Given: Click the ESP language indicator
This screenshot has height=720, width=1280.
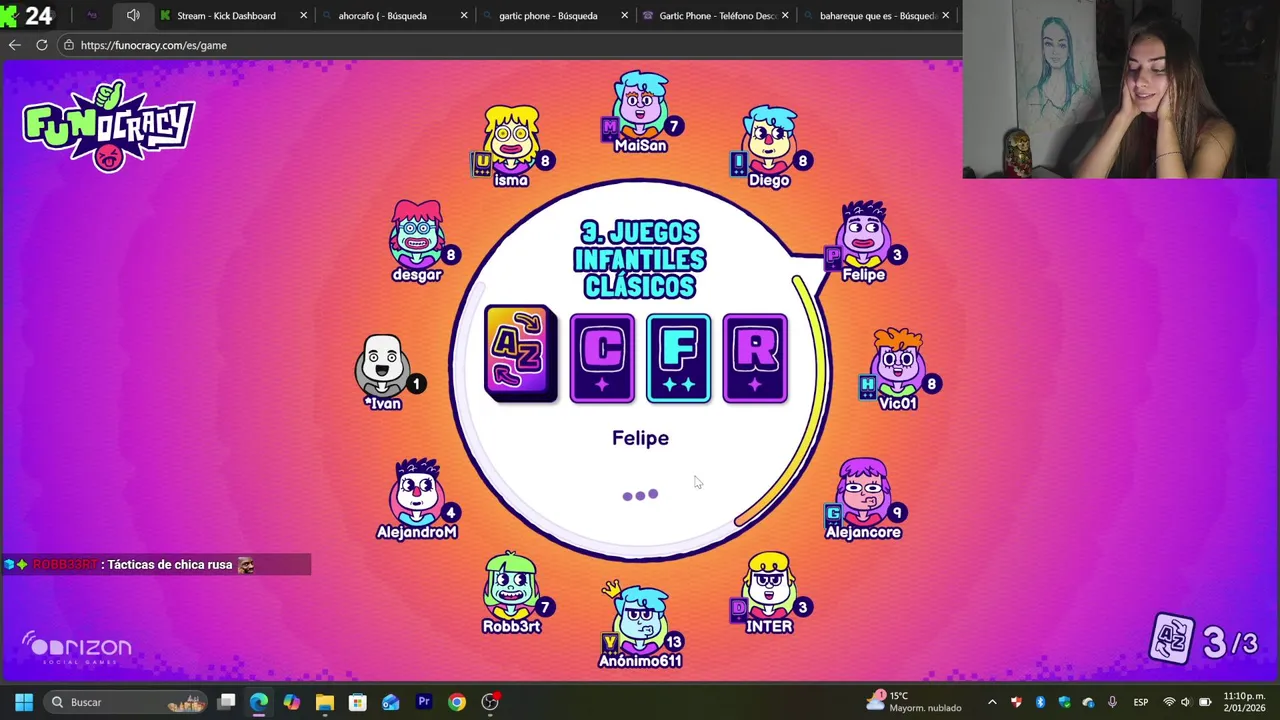Looking at the screenshot, I should 1140,702.
